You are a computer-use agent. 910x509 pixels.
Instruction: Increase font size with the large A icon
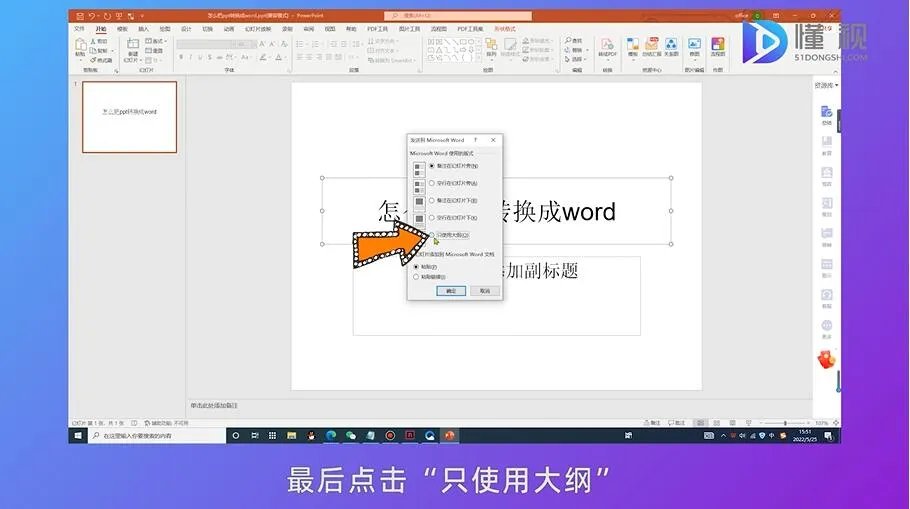[x=262, y=44]
